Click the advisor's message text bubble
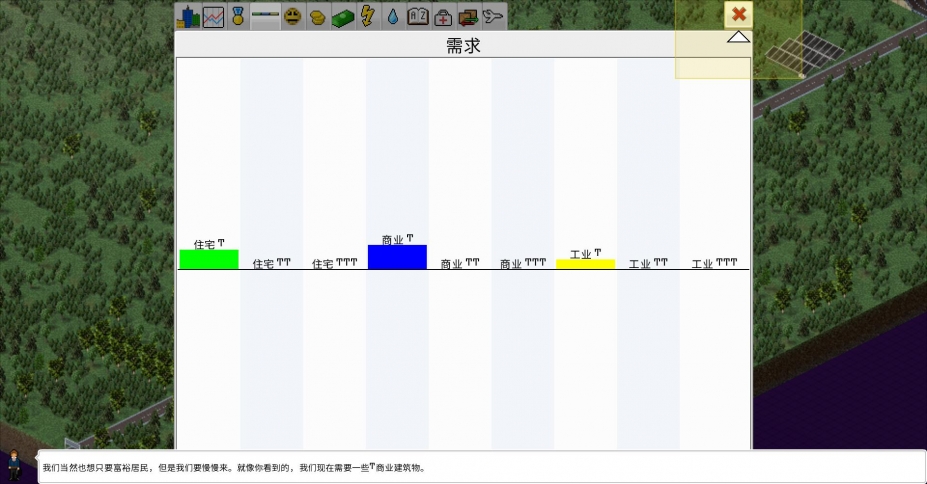The width and height of the screenshot is (927, 484). tap(480, 467)
